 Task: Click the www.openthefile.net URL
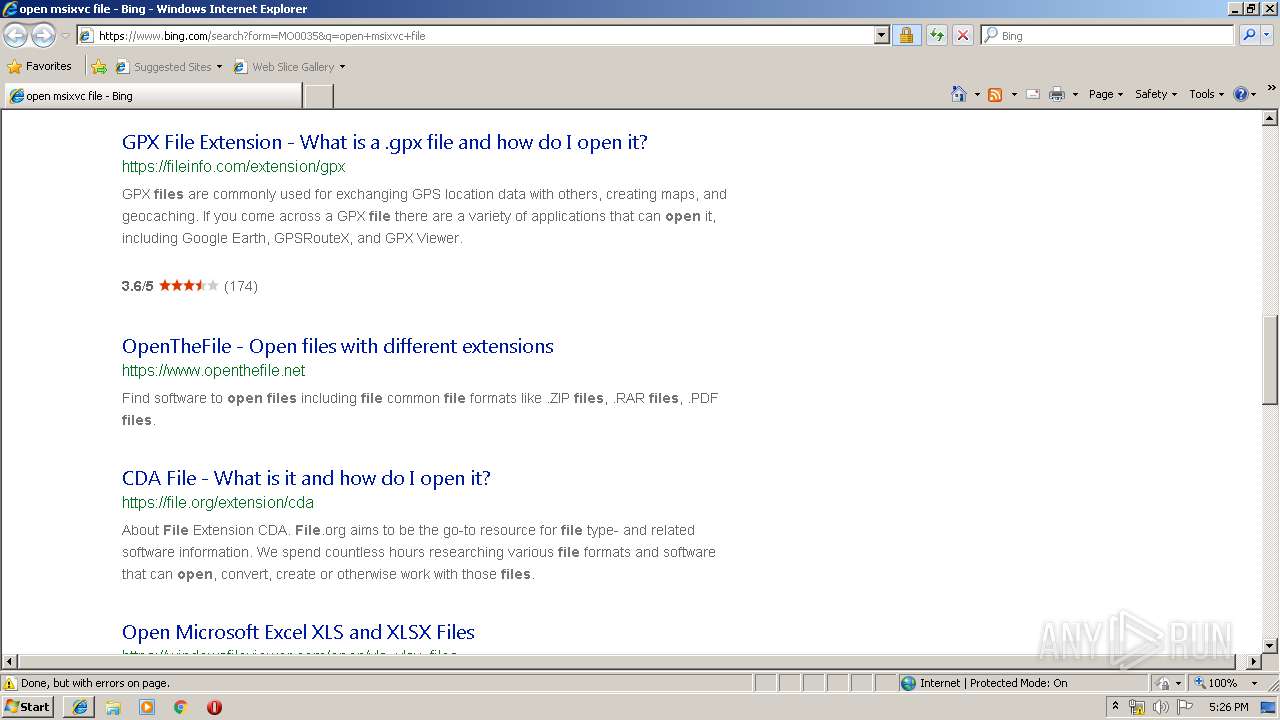point(214,371)
